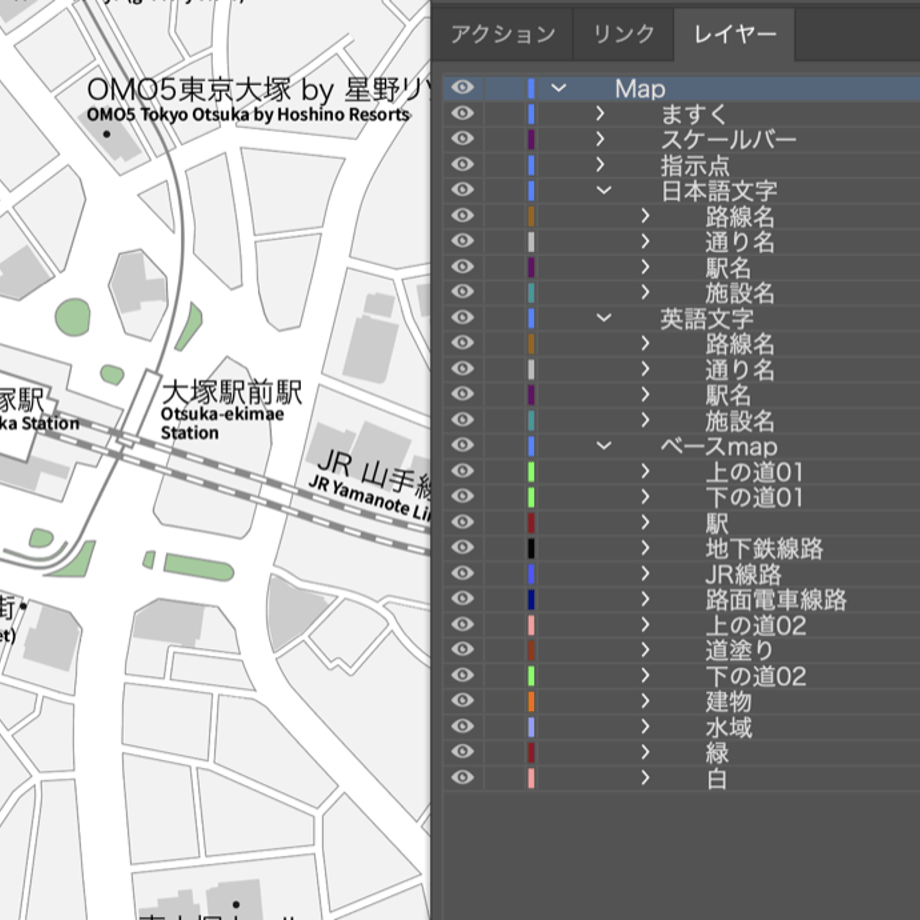Expand the 下の道02 sublayer
This screenshot has width=920, height=920.
pos(645,675)
